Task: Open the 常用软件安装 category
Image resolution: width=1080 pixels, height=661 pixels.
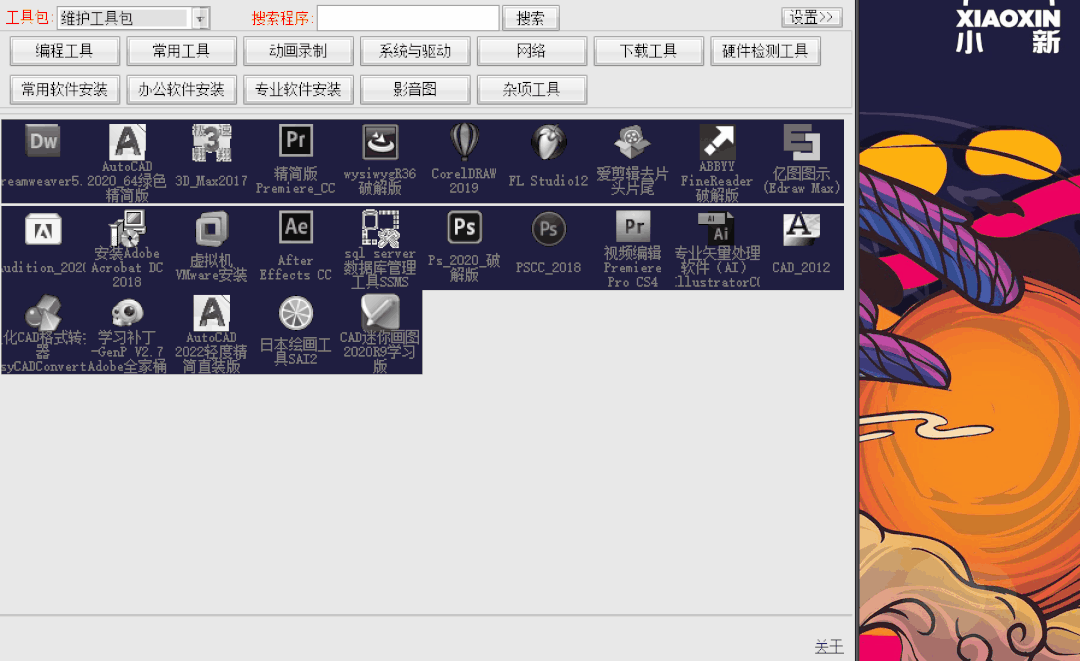Action: tap(65, 90)
